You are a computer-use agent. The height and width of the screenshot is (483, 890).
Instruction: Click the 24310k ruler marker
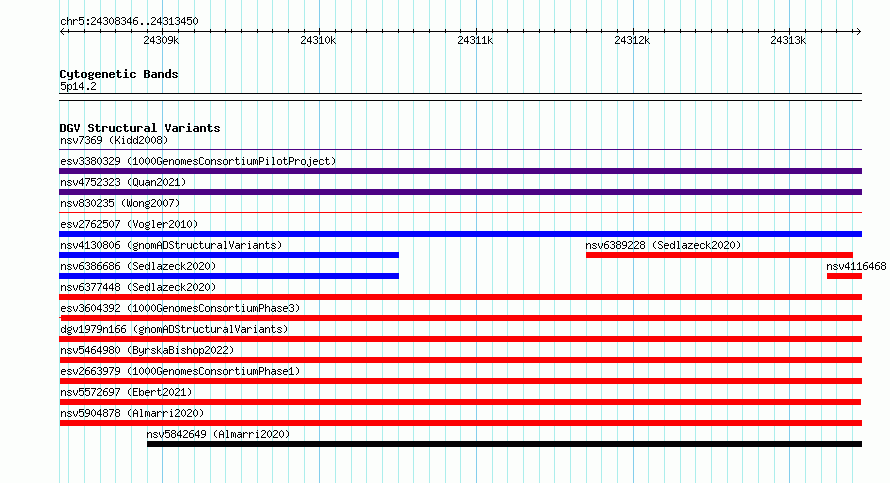tap(318, 40)
